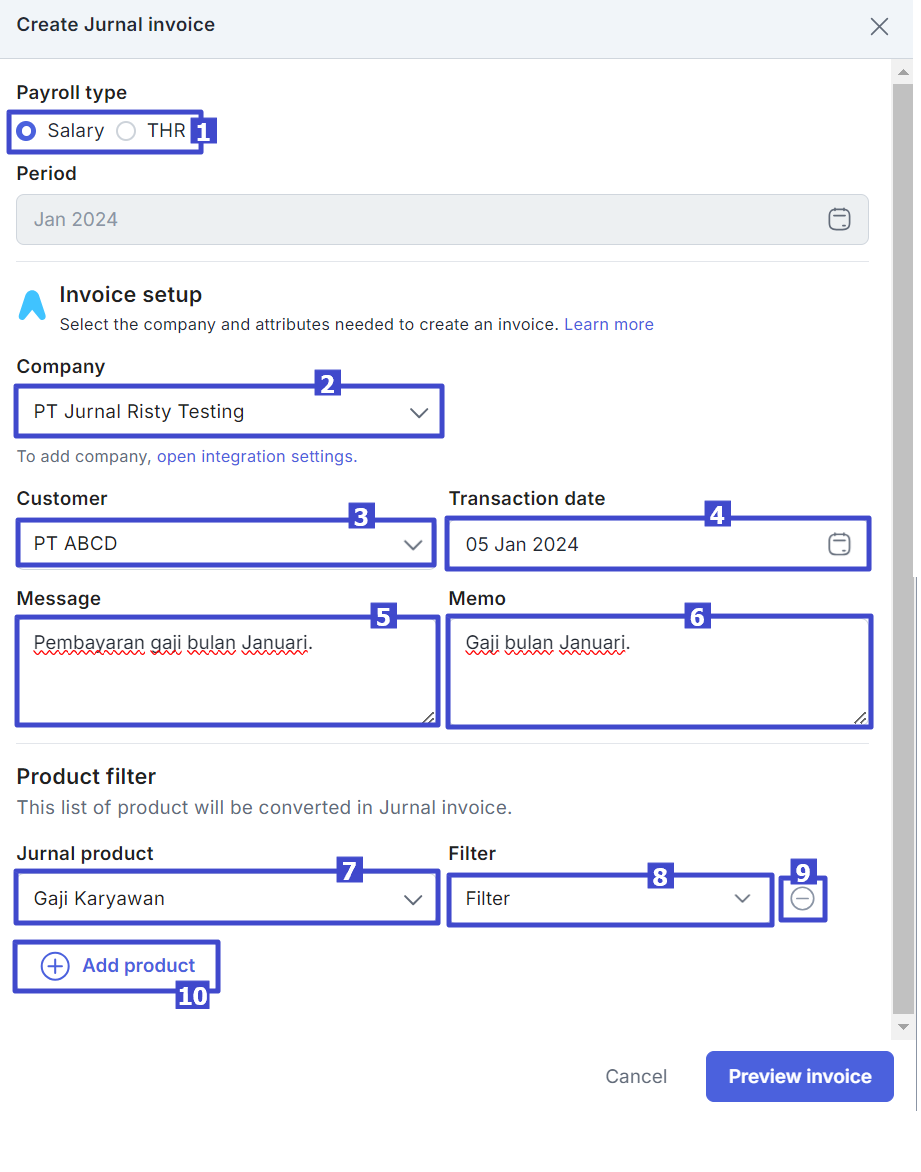The width and height of the screenshot is (921, 1172).
Task: Click the plus icon beside Add product
Action: (55, 966)
